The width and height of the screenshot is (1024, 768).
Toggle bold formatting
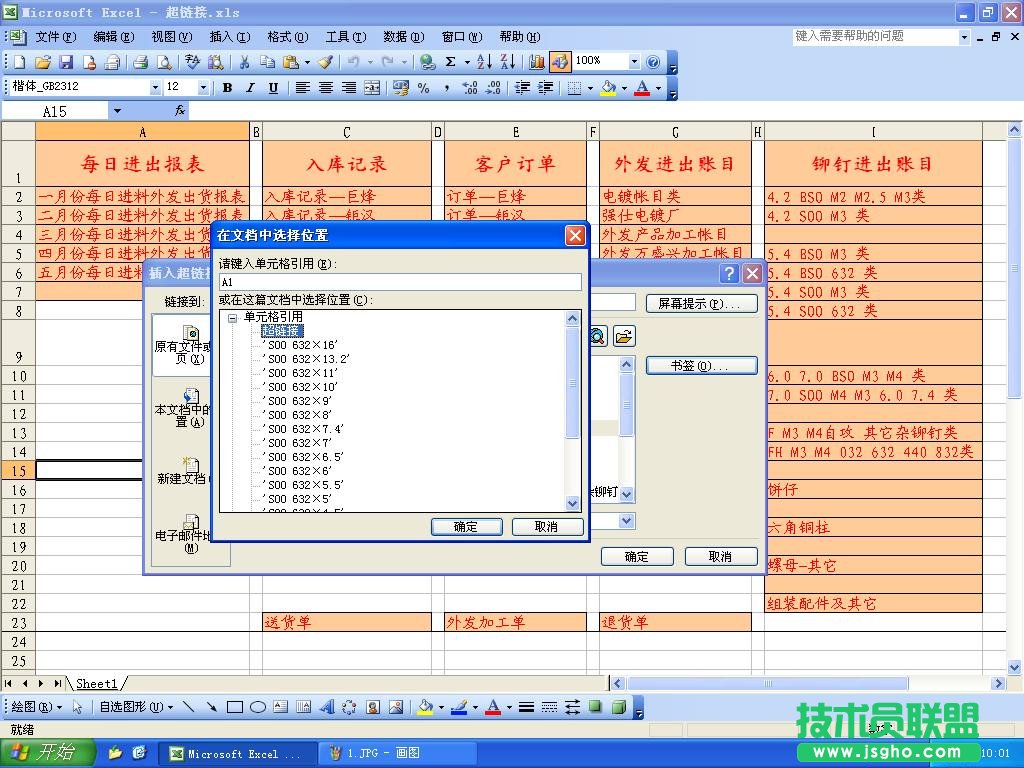pos(227,87)
